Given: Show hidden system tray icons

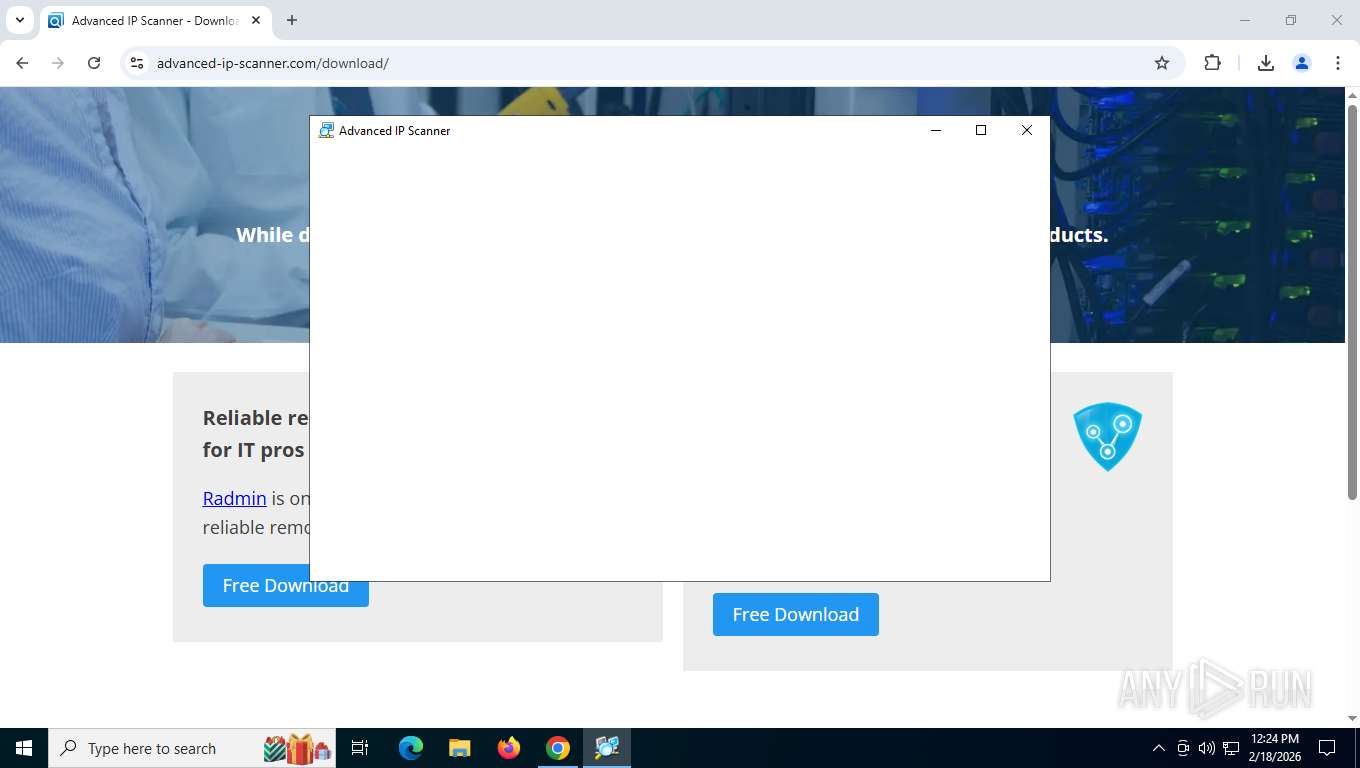Looking at the screenshot, I should (x=1159, y=748).
